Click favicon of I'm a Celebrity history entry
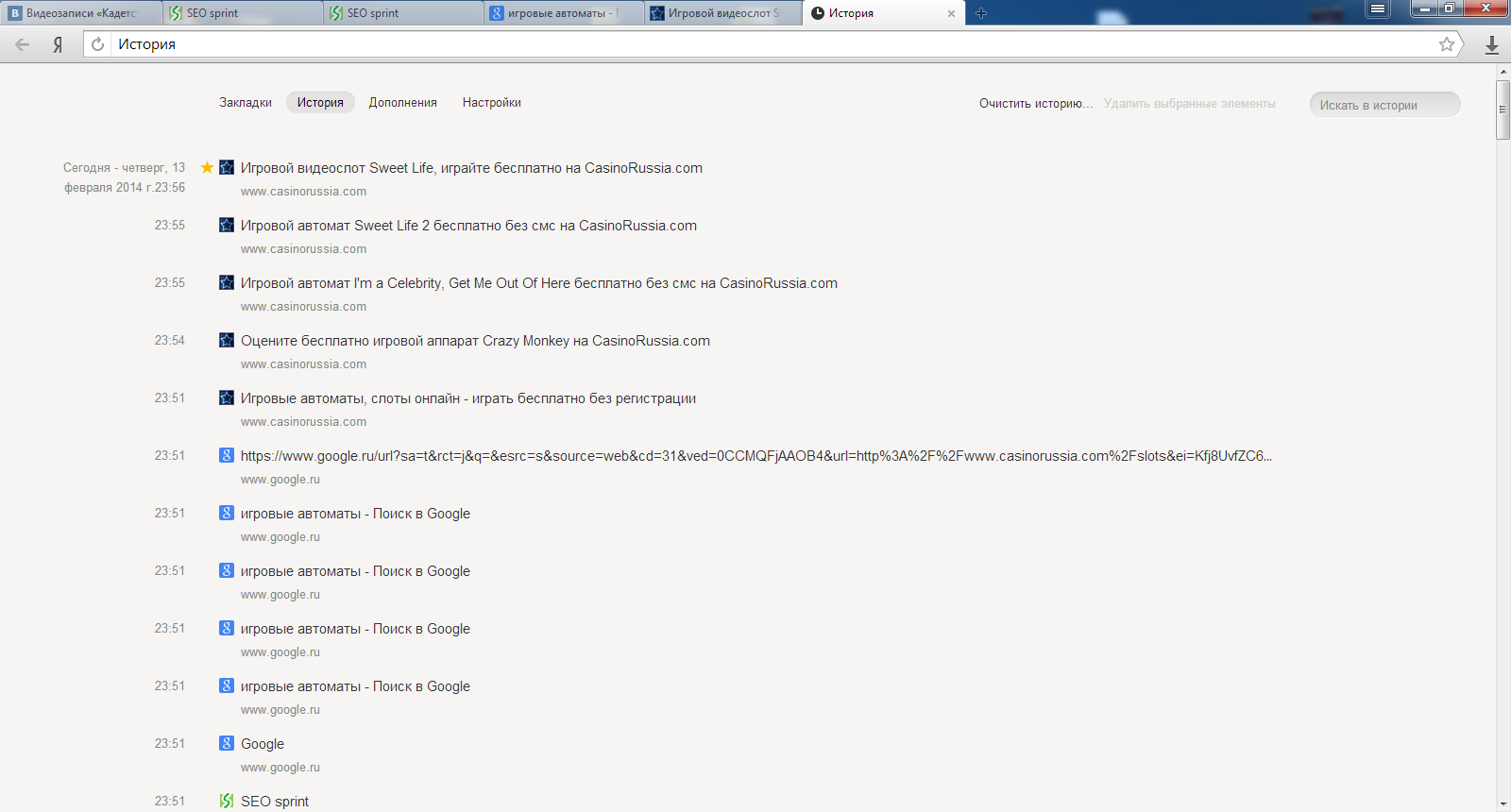 pos(227,282)
